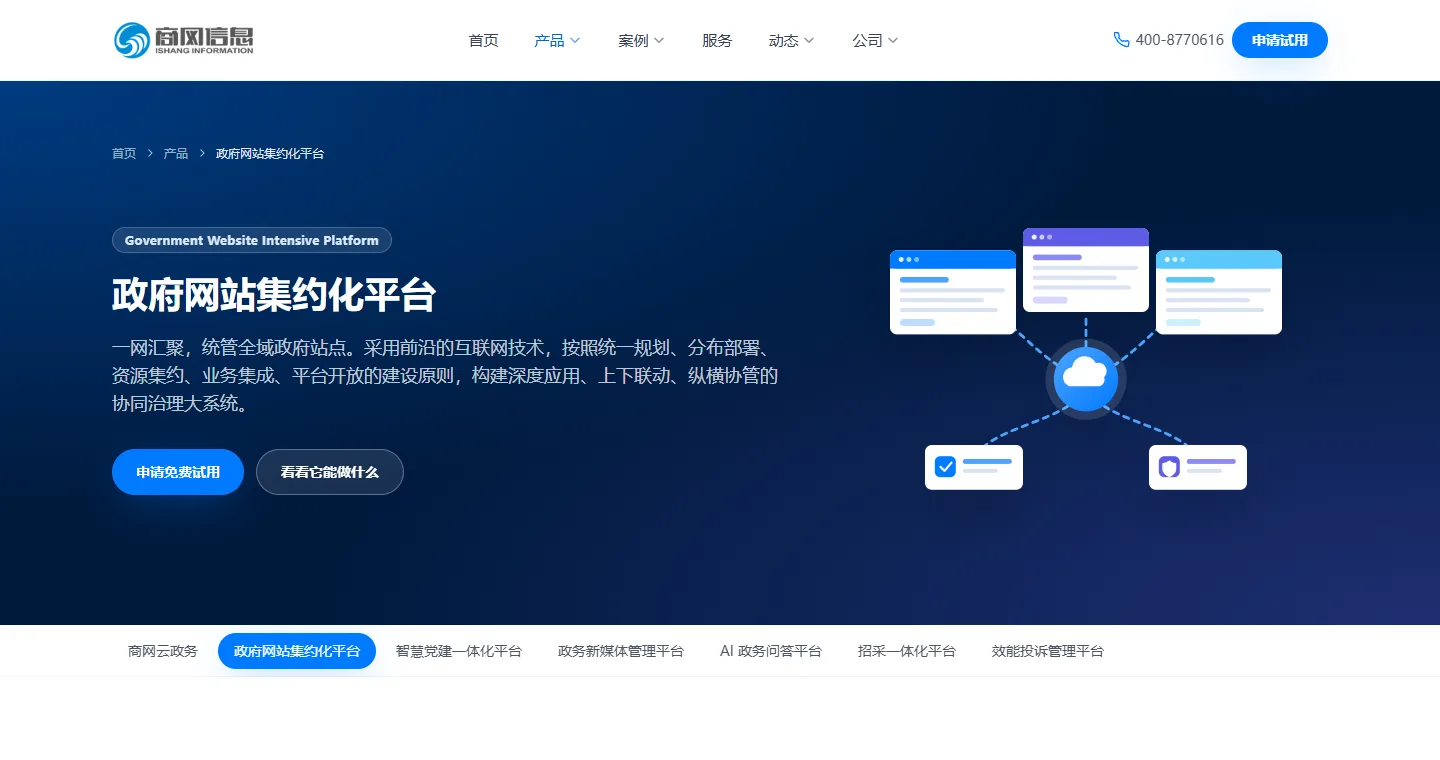Select the 政府网站集约化平台 tab

tap(297, 651)
